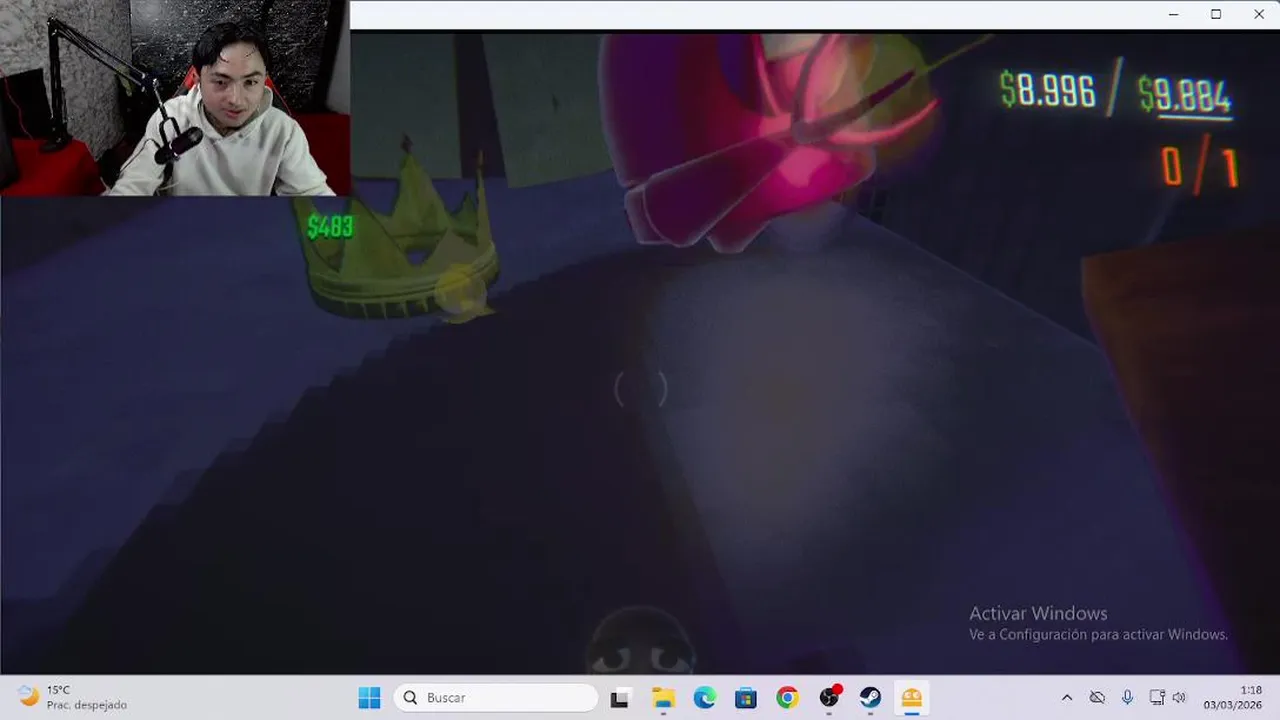1280x720 pixels.
Task: Open Task View in the taskbar
Action: click(x=621, y=697)
